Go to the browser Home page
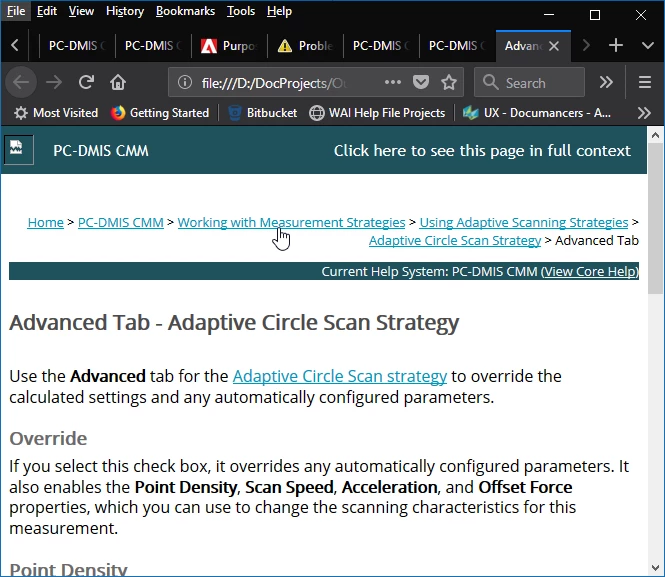This screenshot has height=577, width=665. coord(118,82)
